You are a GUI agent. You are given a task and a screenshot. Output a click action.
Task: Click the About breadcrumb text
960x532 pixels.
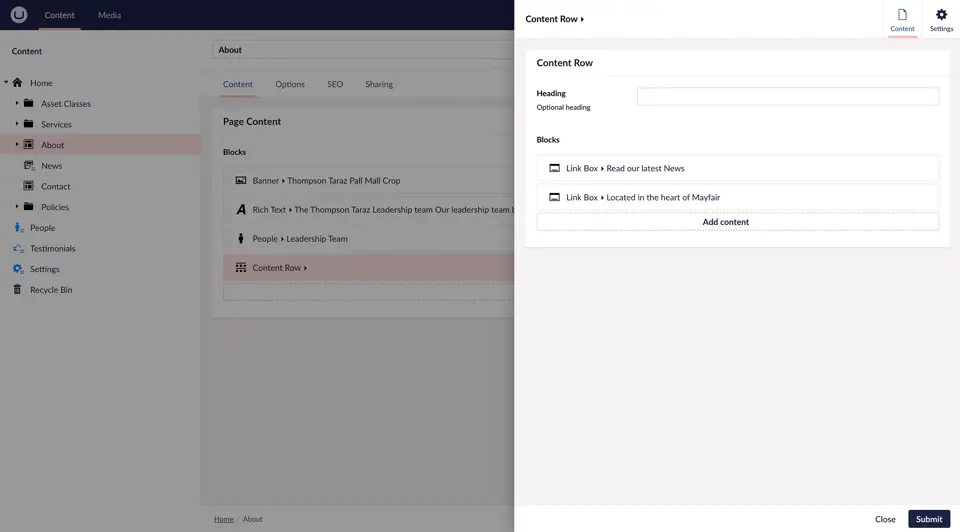click(252, 519)
